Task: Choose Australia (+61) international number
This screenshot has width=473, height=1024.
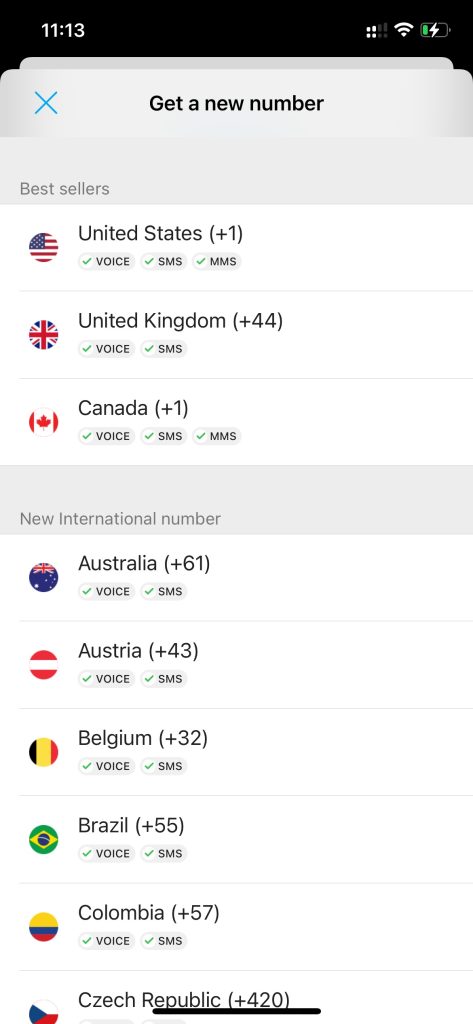Action: coord(236,578)
